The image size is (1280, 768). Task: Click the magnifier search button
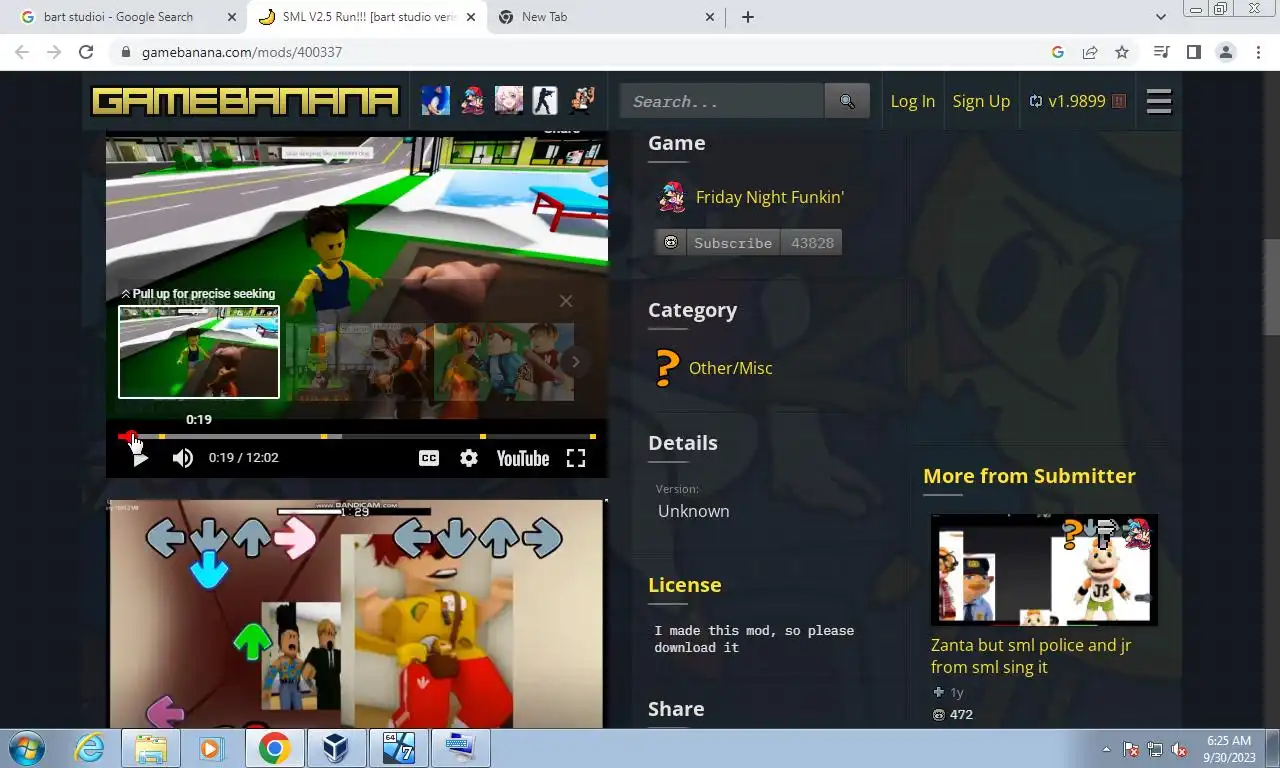click(847, 101)
